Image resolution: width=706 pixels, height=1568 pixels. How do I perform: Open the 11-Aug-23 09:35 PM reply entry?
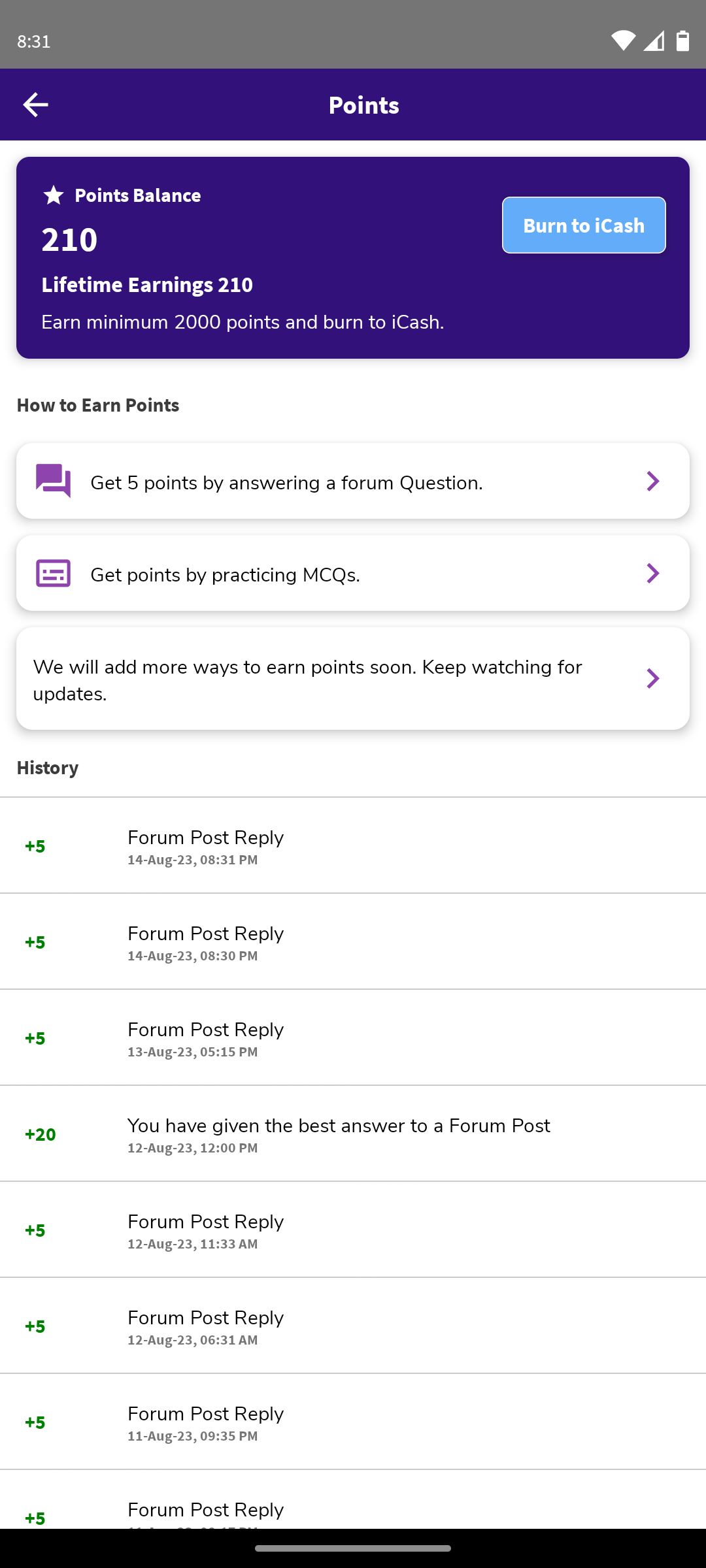[353, 1422]
